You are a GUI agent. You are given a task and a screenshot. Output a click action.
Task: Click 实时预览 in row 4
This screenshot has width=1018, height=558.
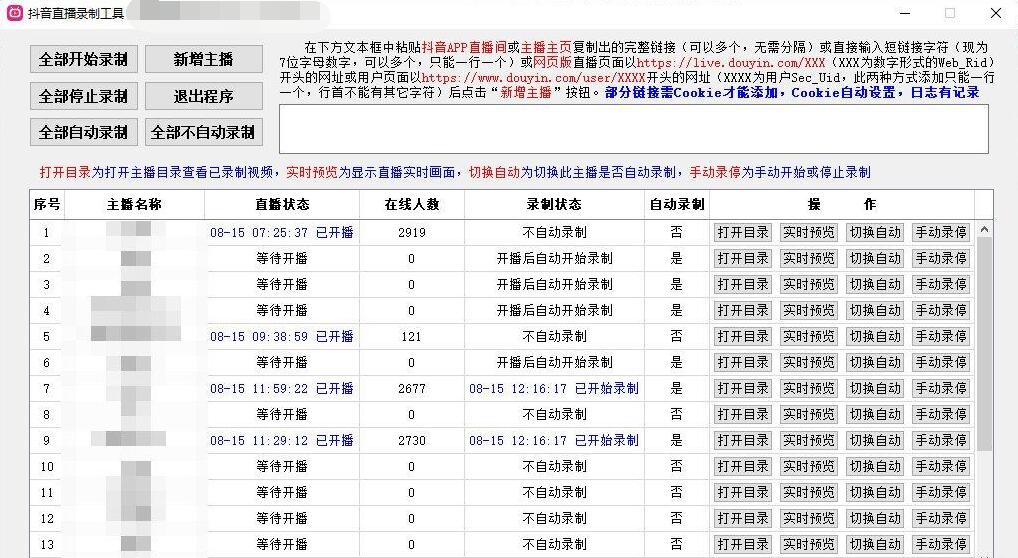tap(808, 311)
